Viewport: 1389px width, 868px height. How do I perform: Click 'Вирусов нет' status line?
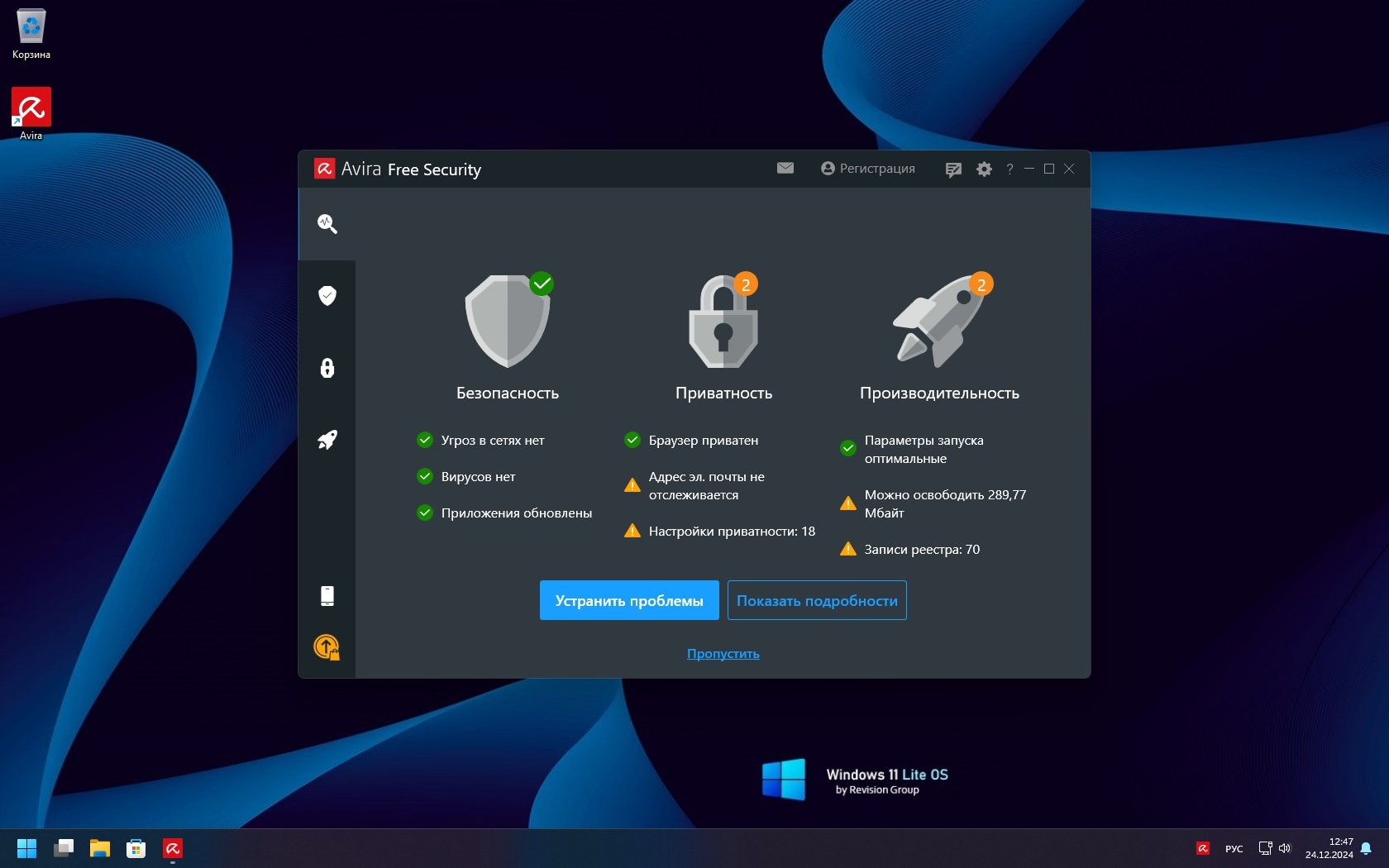tap(466, 477)
